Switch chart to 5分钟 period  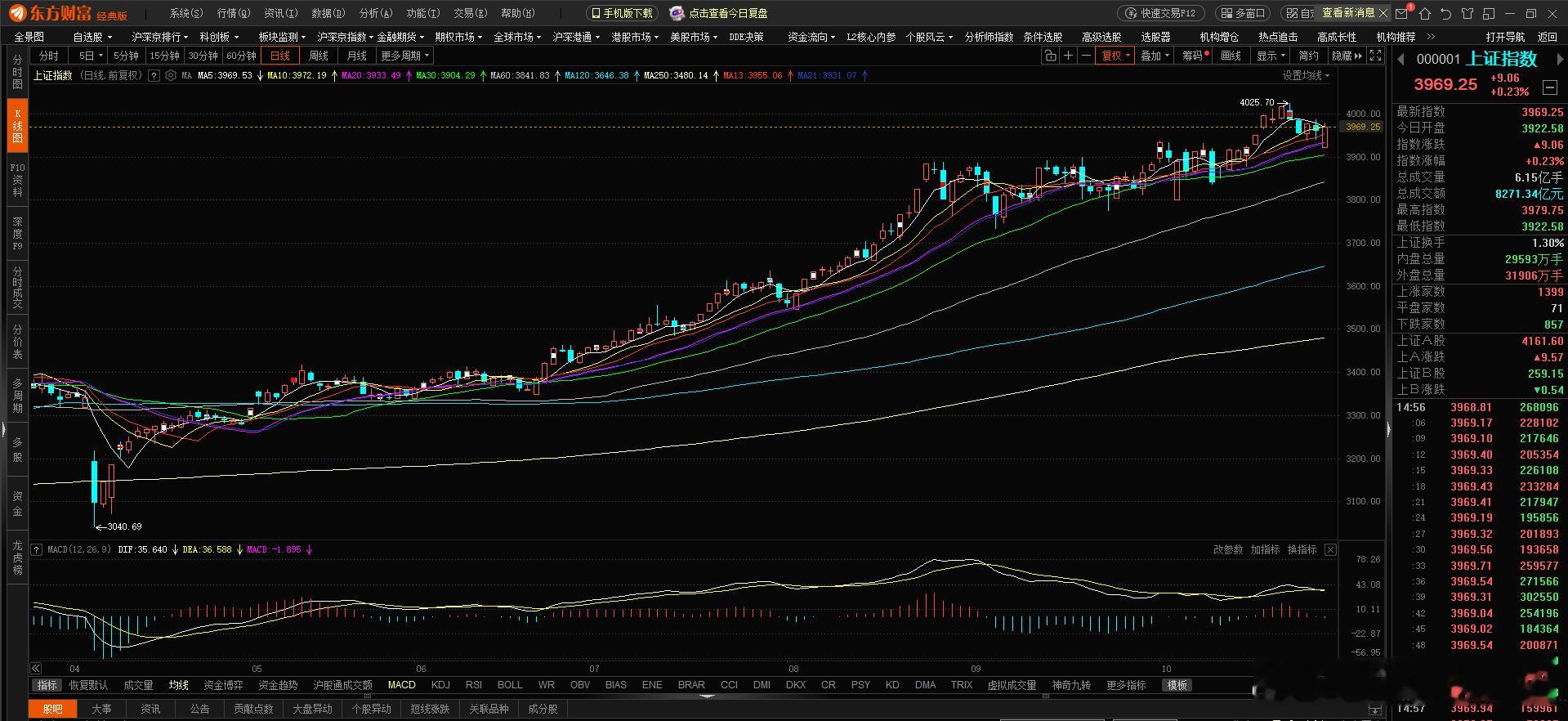(126, 56)
